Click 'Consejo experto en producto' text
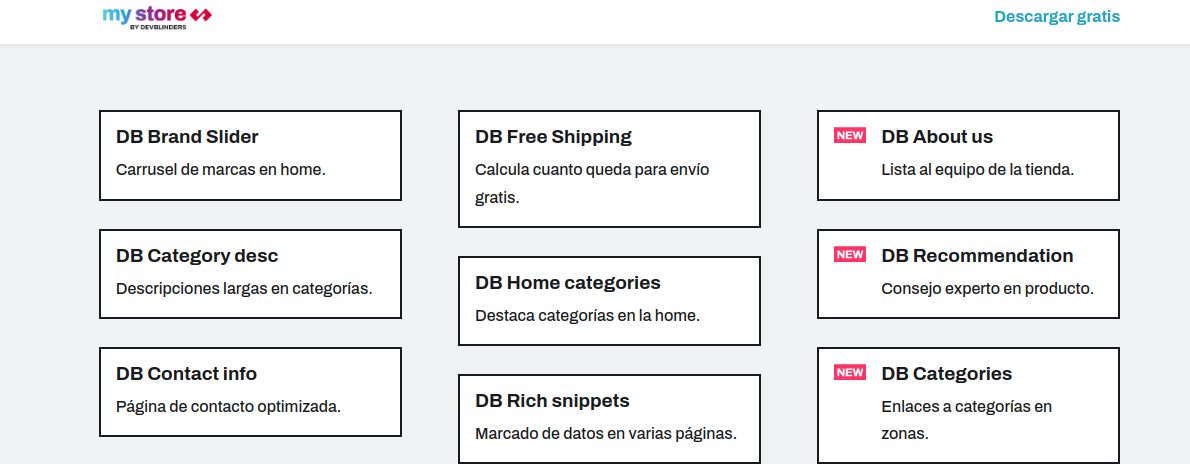The height and width of the screenshot is (464, 1190). (986, 289)
